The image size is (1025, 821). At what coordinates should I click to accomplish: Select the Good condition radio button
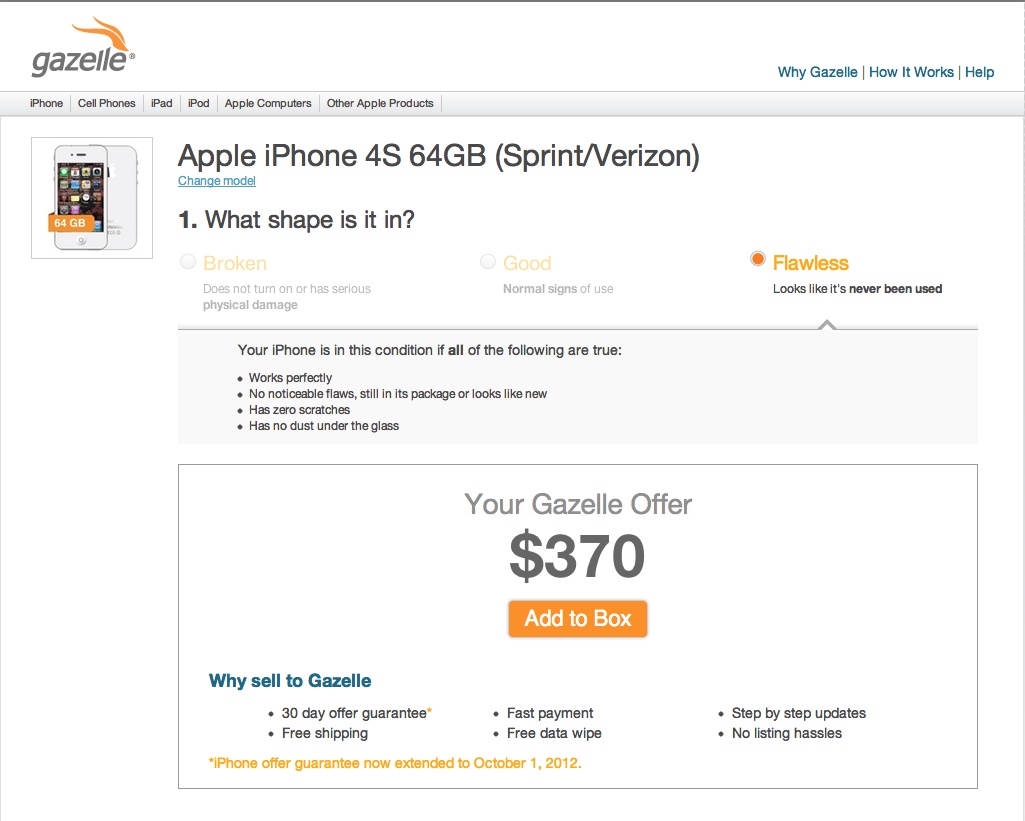[488, 262]
